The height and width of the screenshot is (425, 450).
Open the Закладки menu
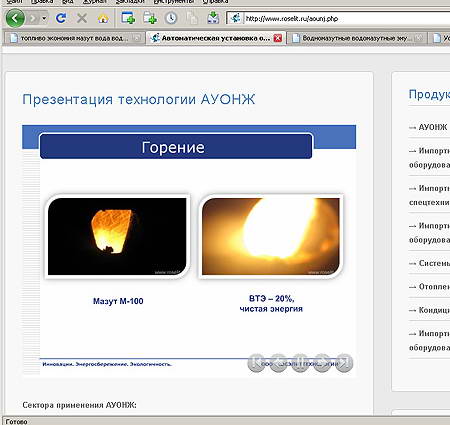[131, 2]
